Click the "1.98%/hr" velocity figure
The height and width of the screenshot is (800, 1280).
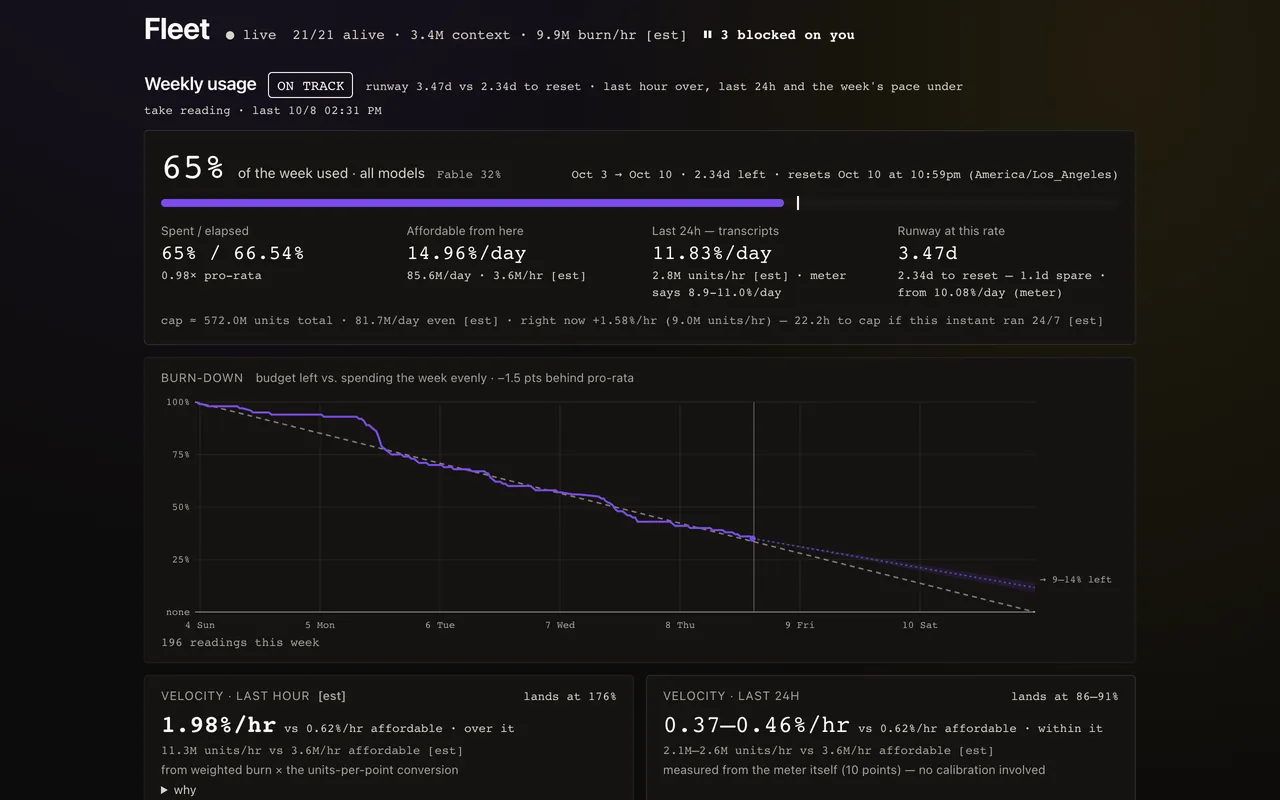click(x=219, y=725)
